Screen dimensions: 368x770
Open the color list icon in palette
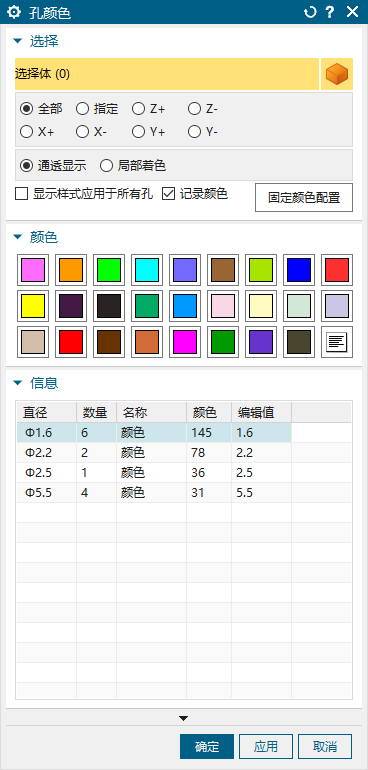pyautogui.click(x=337, y=342)
